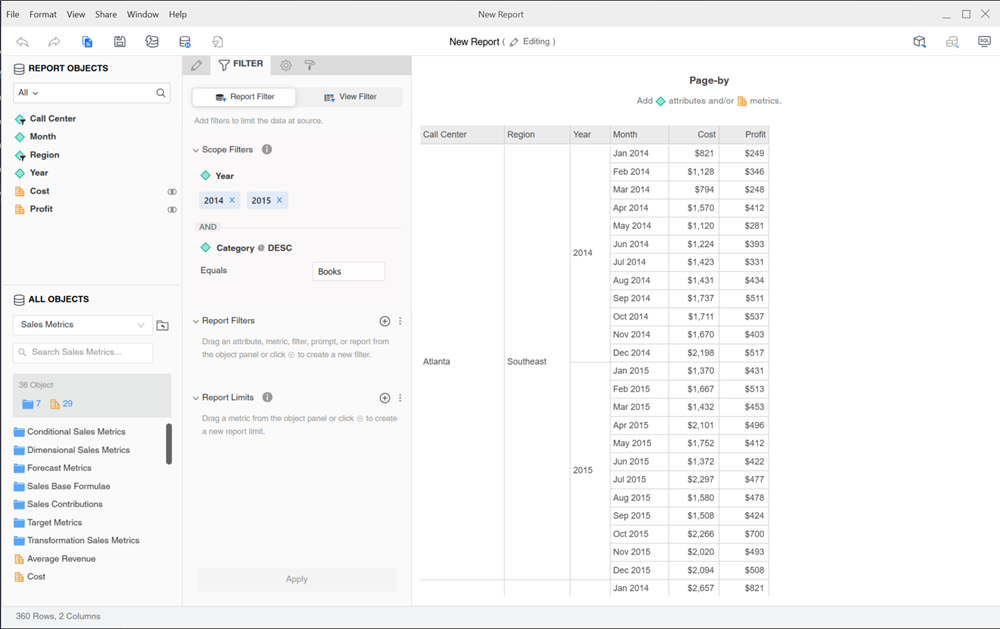
Task: Collapse the Scope Filters section
Action: point(196,150)
